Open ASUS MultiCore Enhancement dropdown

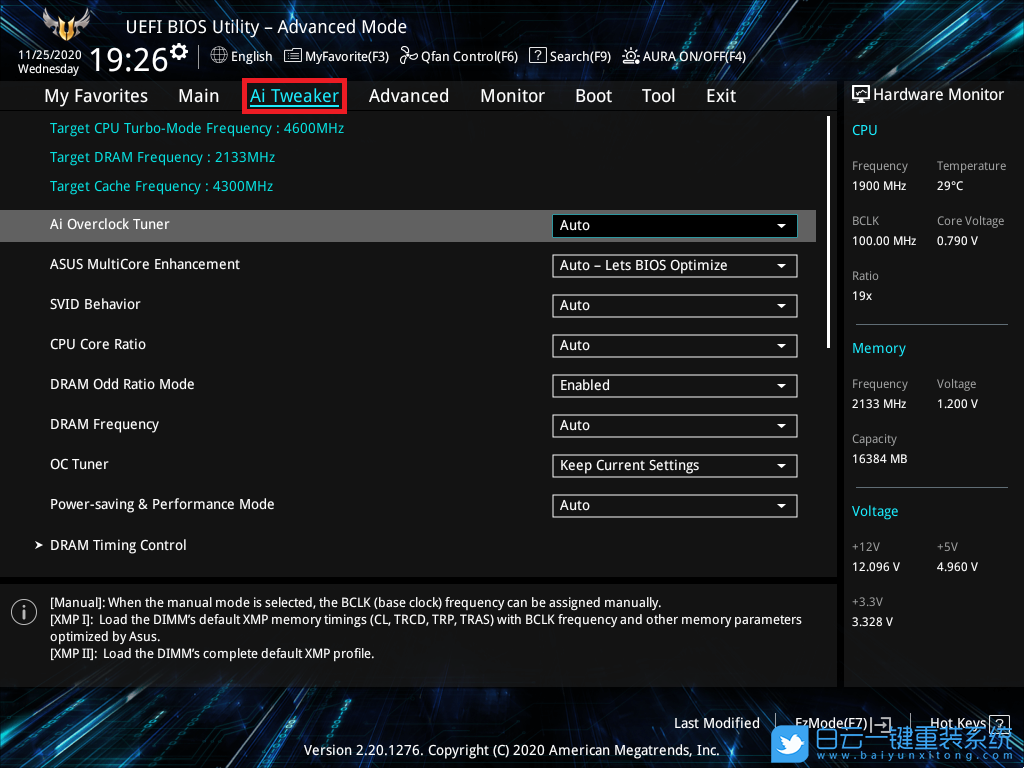[674, 265]
